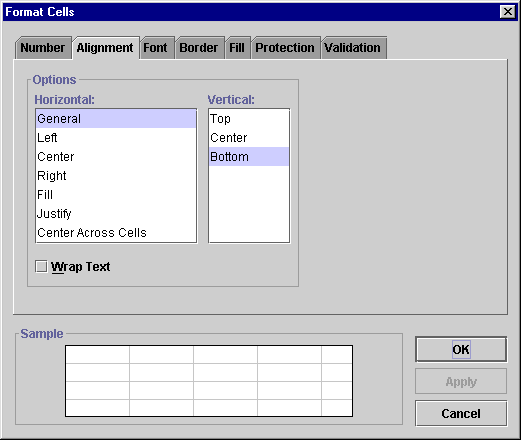Switch to the Number tab
Viewport: 521px width, 440px height.
43,48
